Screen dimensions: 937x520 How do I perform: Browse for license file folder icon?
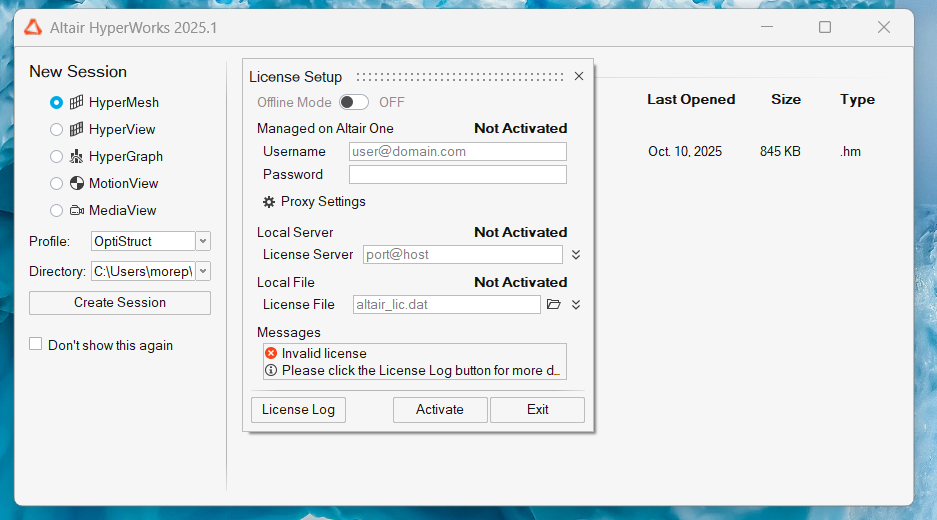(x=554, y=304)
